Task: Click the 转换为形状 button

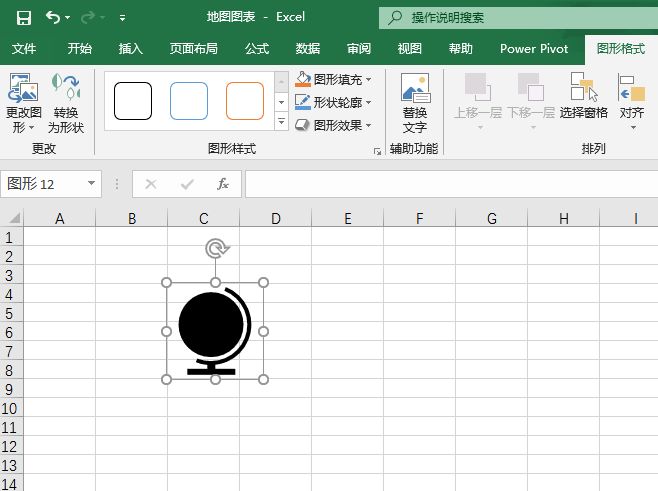Action: (x=66, y=103)
